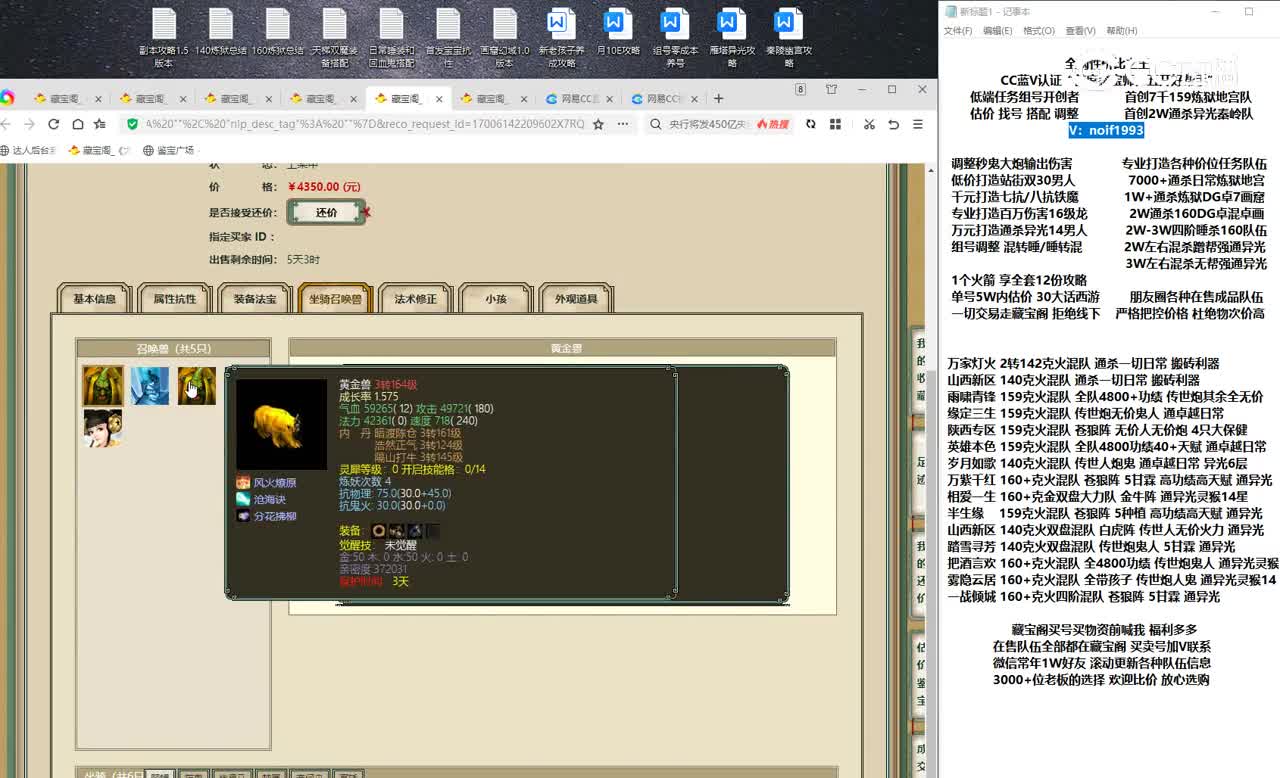Open desktop file 160炼狱总结
The image size is (1280, 778).
(x=278, y=32)
